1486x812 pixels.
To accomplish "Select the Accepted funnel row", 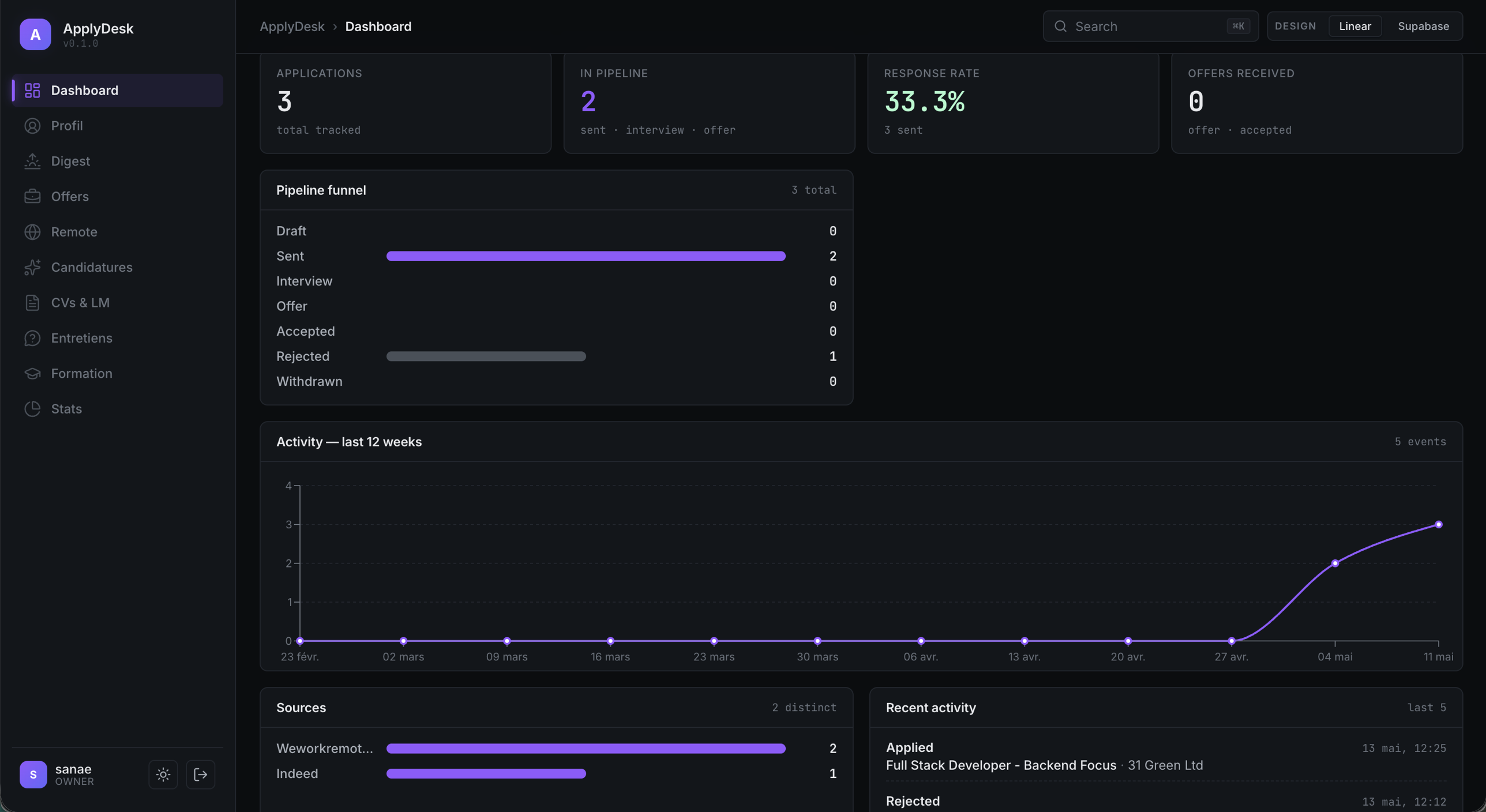I will click(556, 332).
